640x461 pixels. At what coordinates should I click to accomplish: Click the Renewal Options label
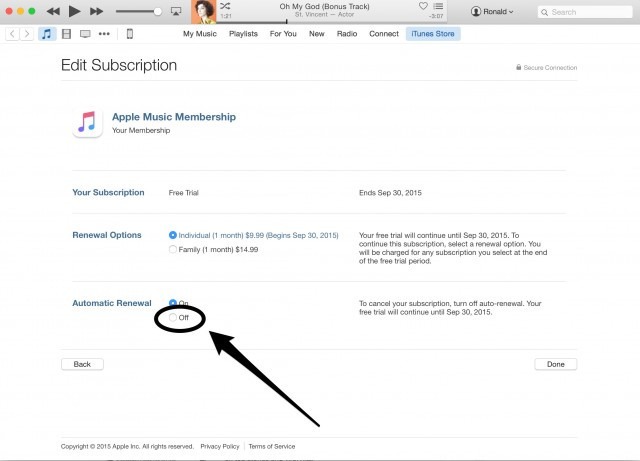[x=107, y=235]
